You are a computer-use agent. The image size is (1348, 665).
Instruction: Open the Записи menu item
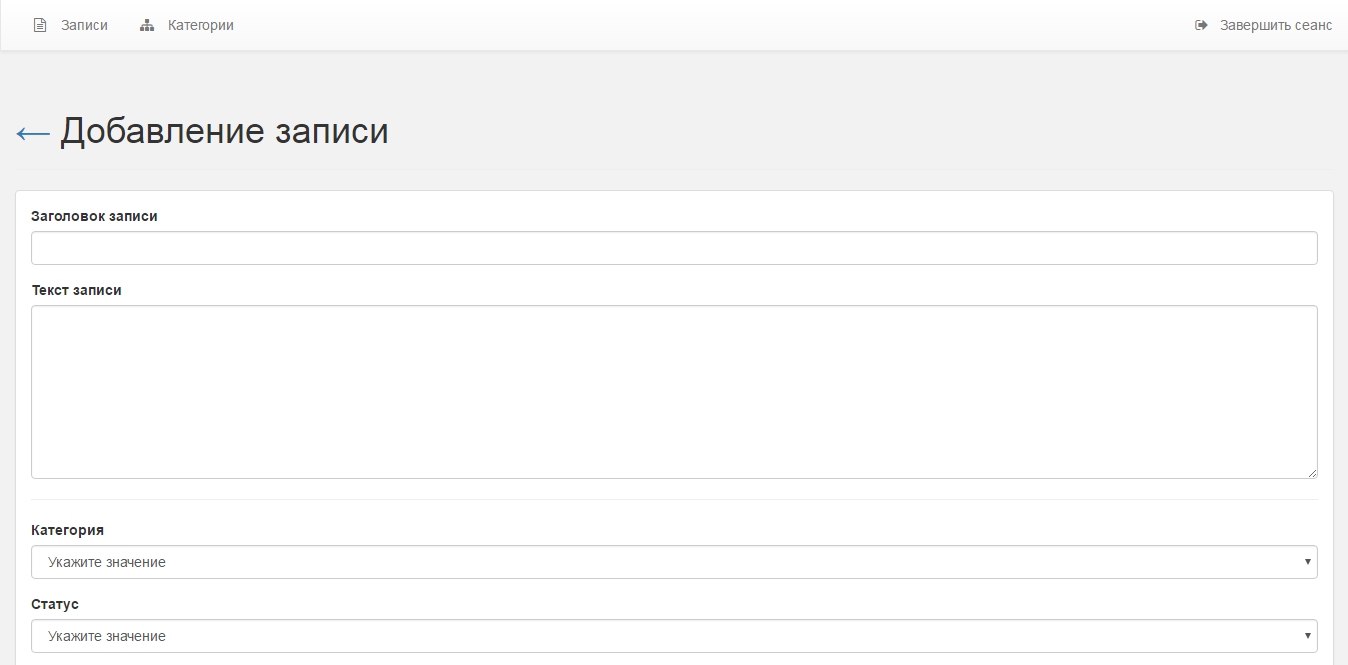point(84,25)
